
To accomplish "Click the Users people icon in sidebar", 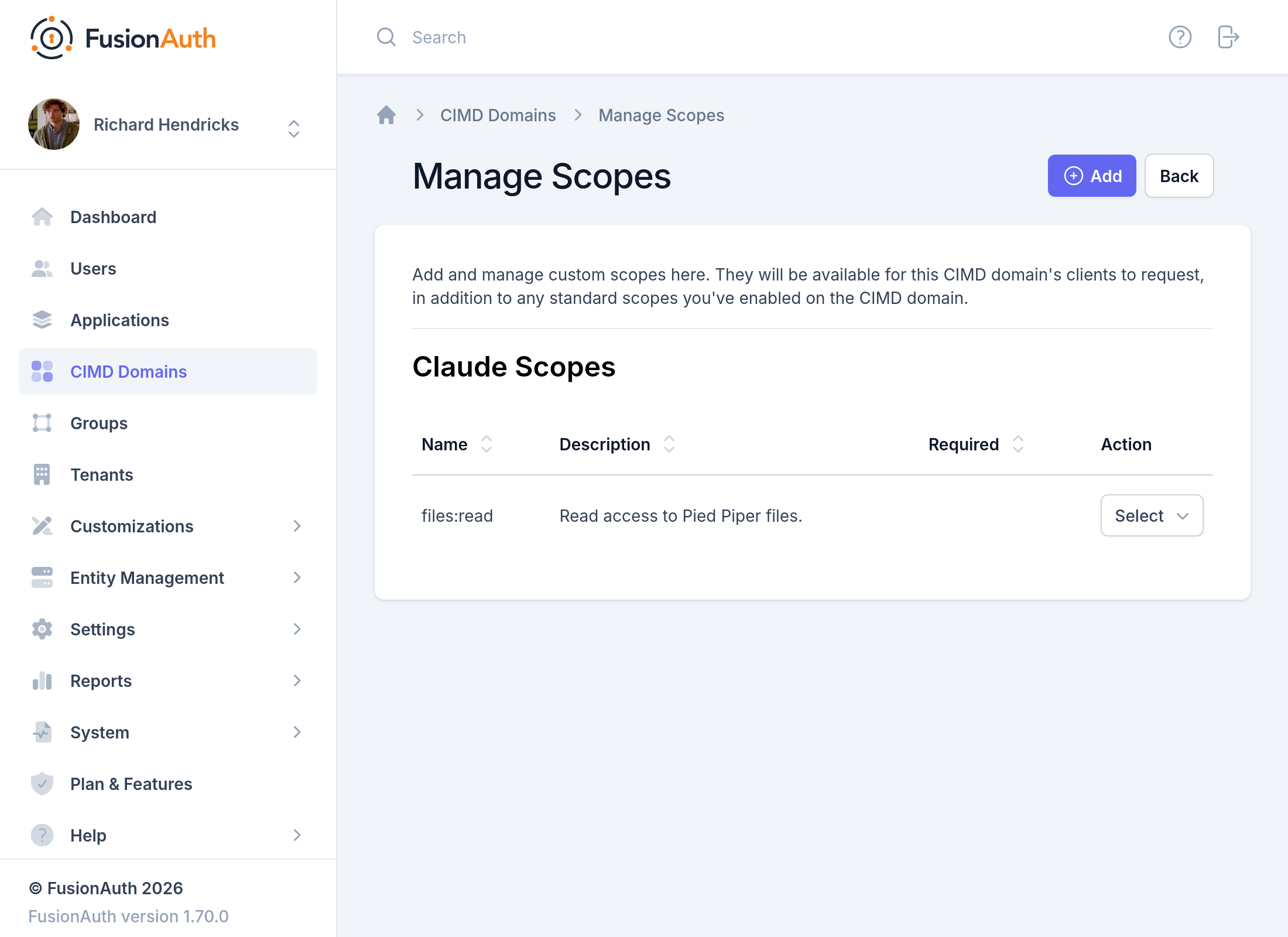I will click(42, 268).
